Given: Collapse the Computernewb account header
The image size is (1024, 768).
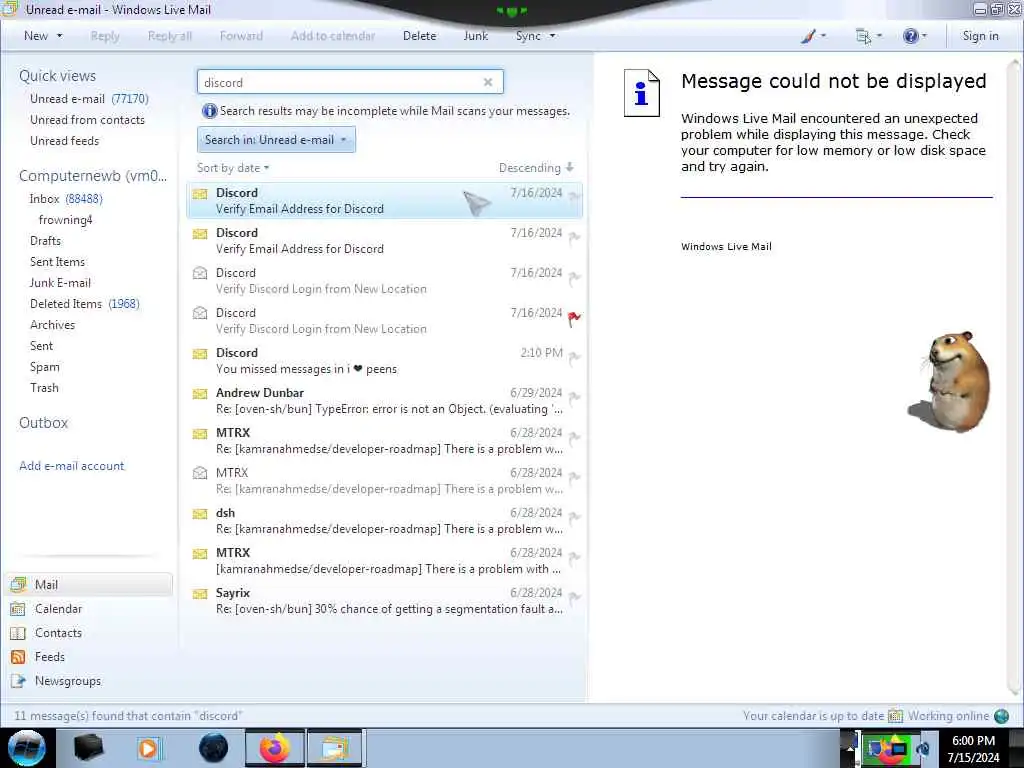Looking at the screenshot, I should [93, 176].
